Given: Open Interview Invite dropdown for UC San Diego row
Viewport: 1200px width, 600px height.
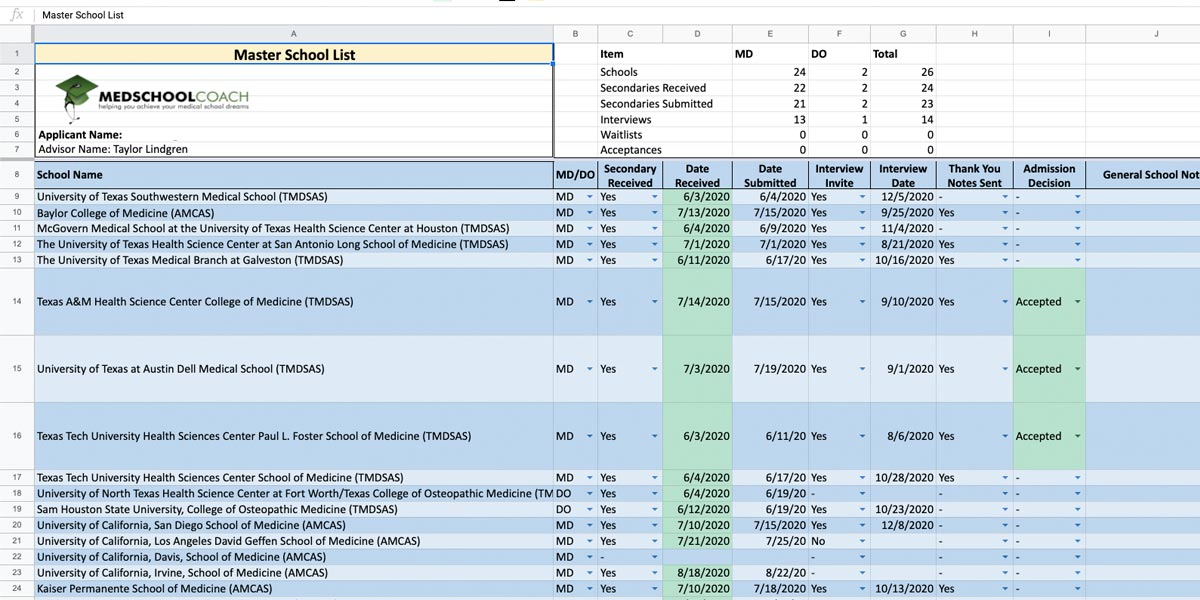Looking at the screenshot, I should pyautogui.click(x=862, y=526).
